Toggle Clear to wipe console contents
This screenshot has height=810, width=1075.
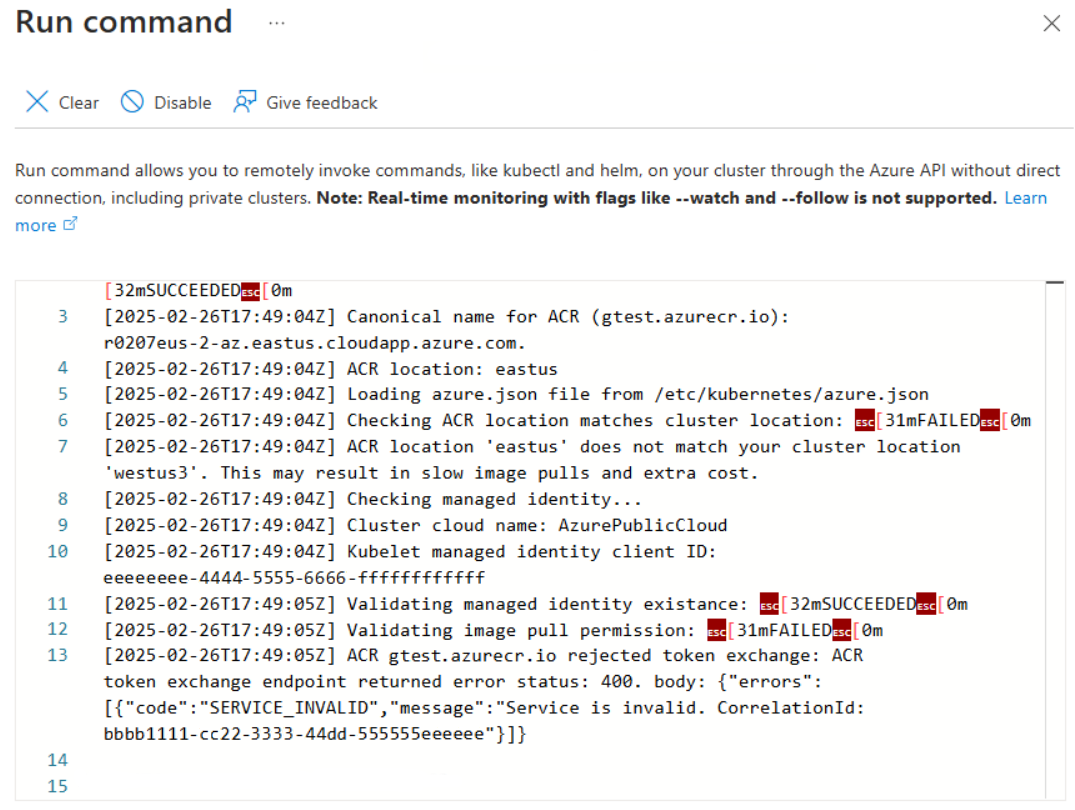point(79,102)
